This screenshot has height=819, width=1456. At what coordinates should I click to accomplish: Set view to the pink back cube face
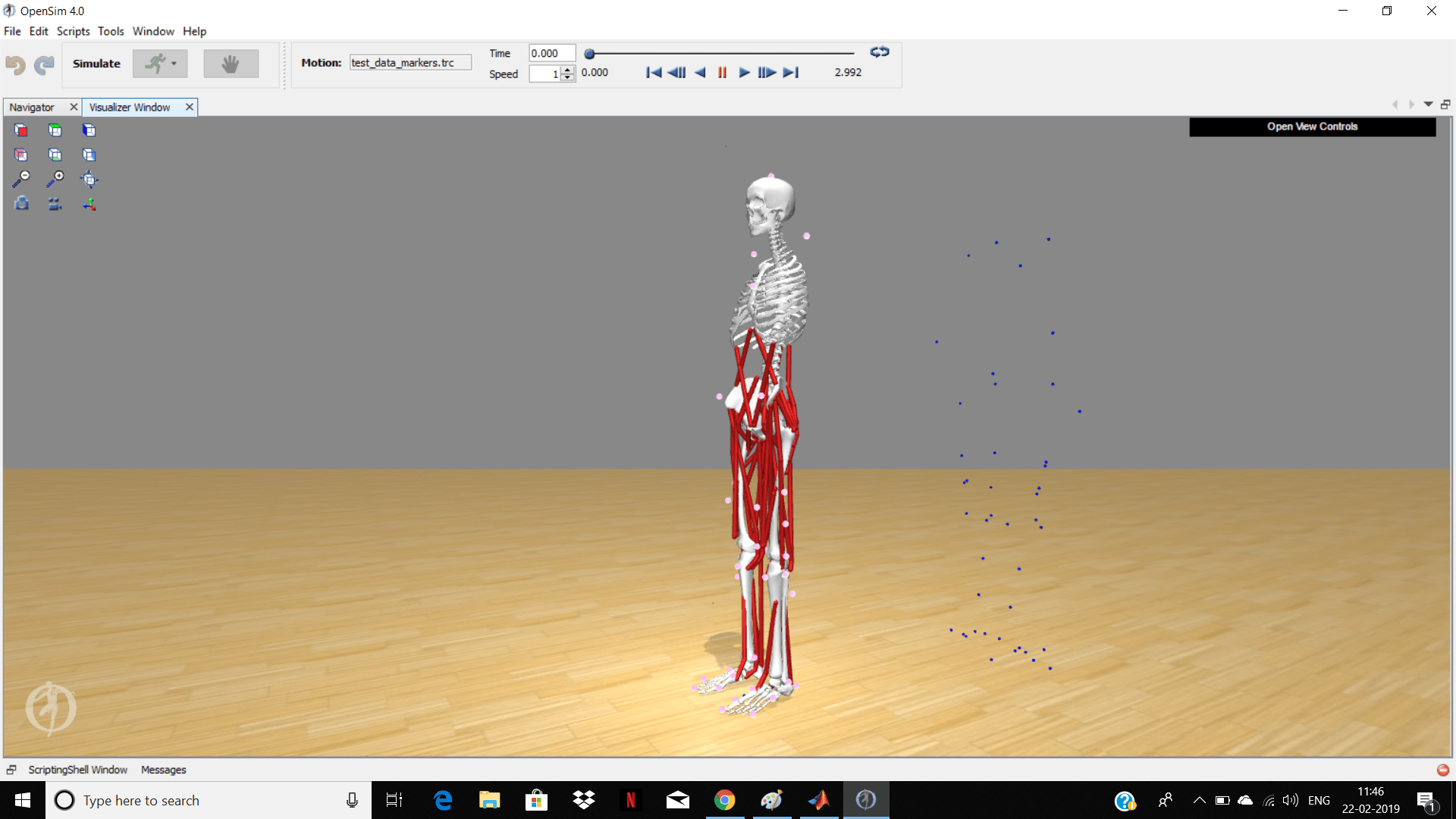[x=21, y=155]
